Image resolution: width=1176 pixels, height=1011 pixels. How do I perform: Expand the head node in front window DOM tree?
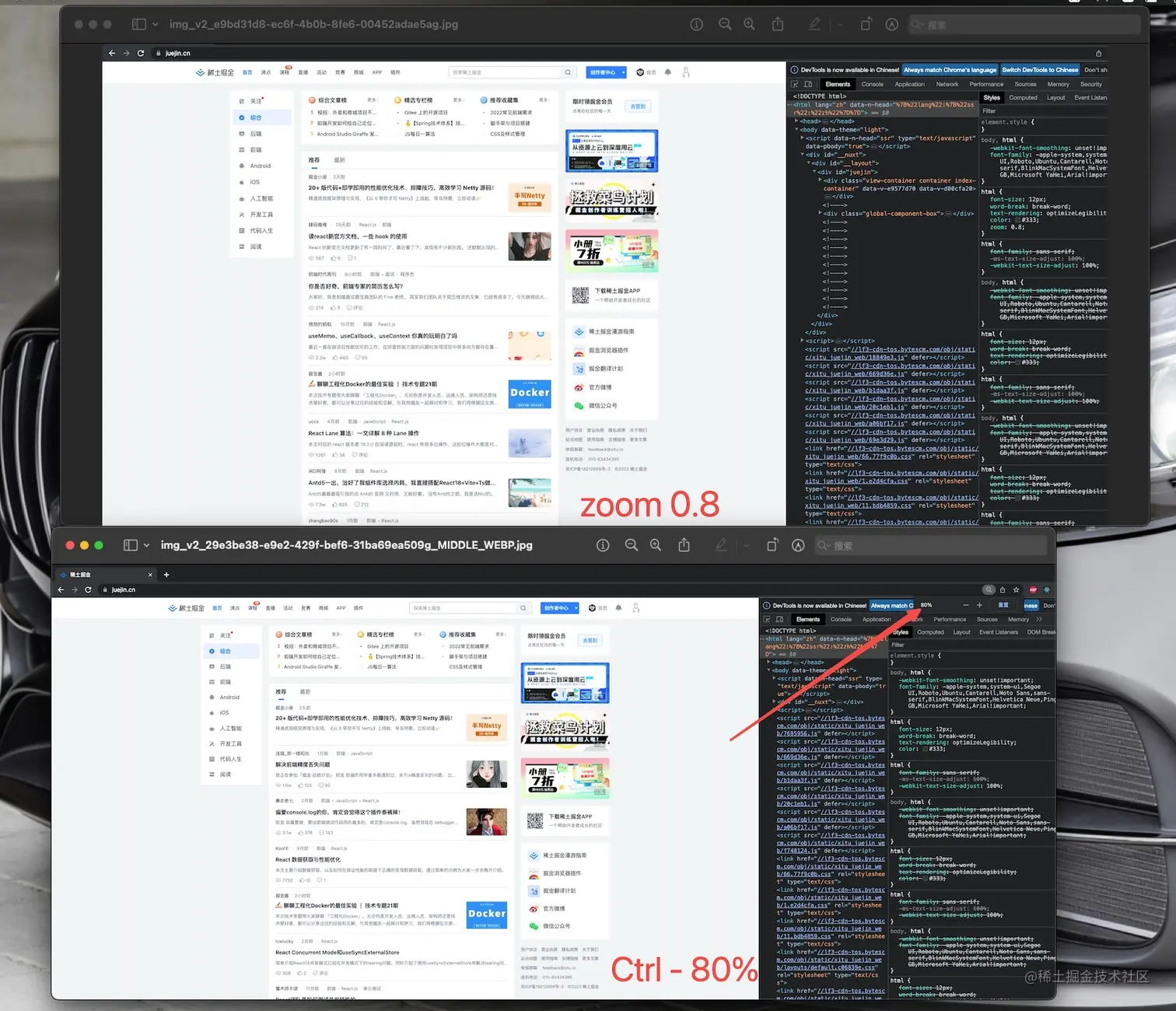[769, 663]
